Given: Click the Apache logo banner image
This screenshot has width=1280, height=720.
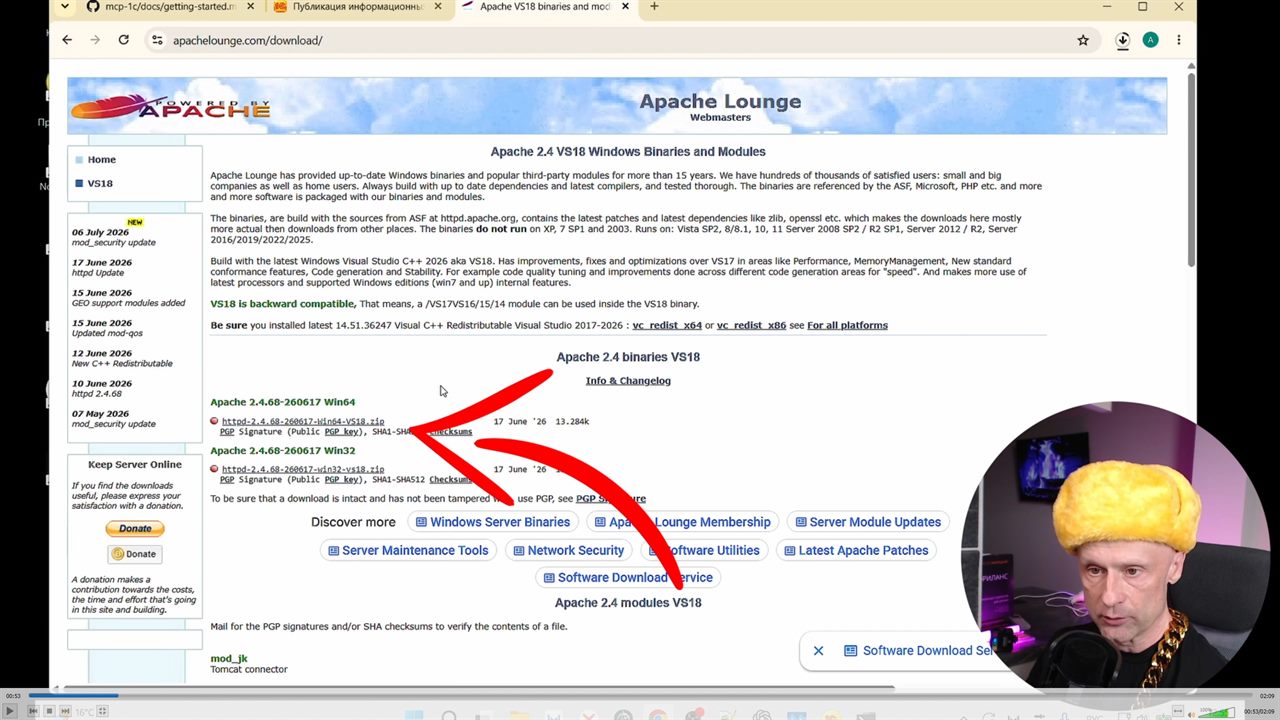Looking at the screenshot, I should [170, 105].
